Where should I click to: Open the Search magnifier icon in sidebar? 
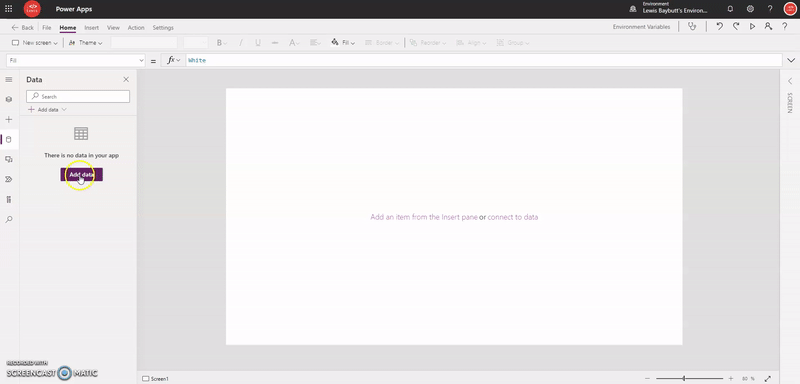(9, 219)
